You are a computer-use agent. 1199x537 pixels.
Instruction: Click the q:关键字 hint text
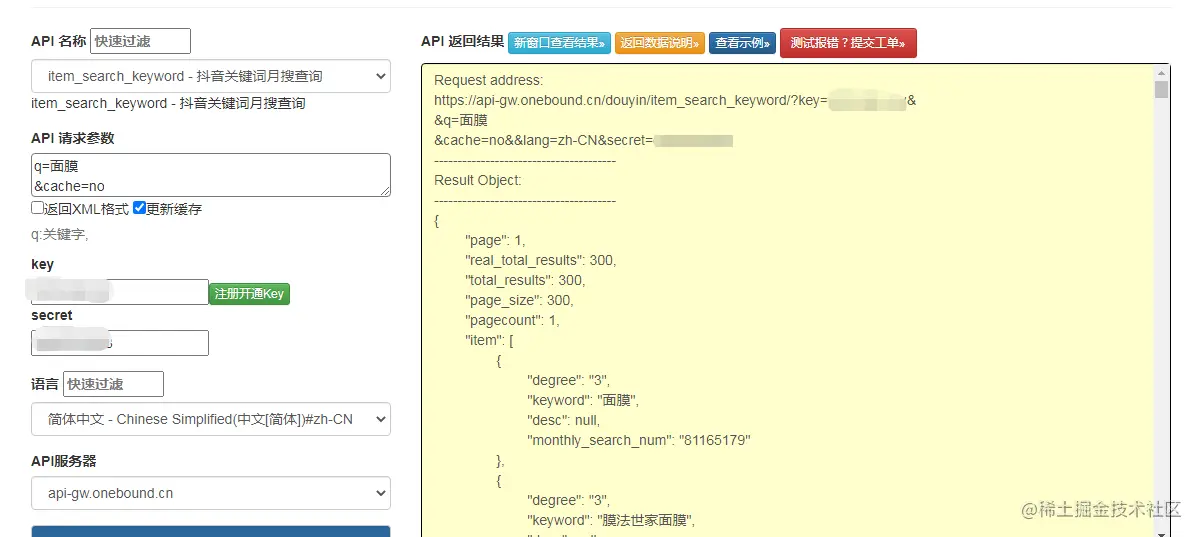click(60, 235)
